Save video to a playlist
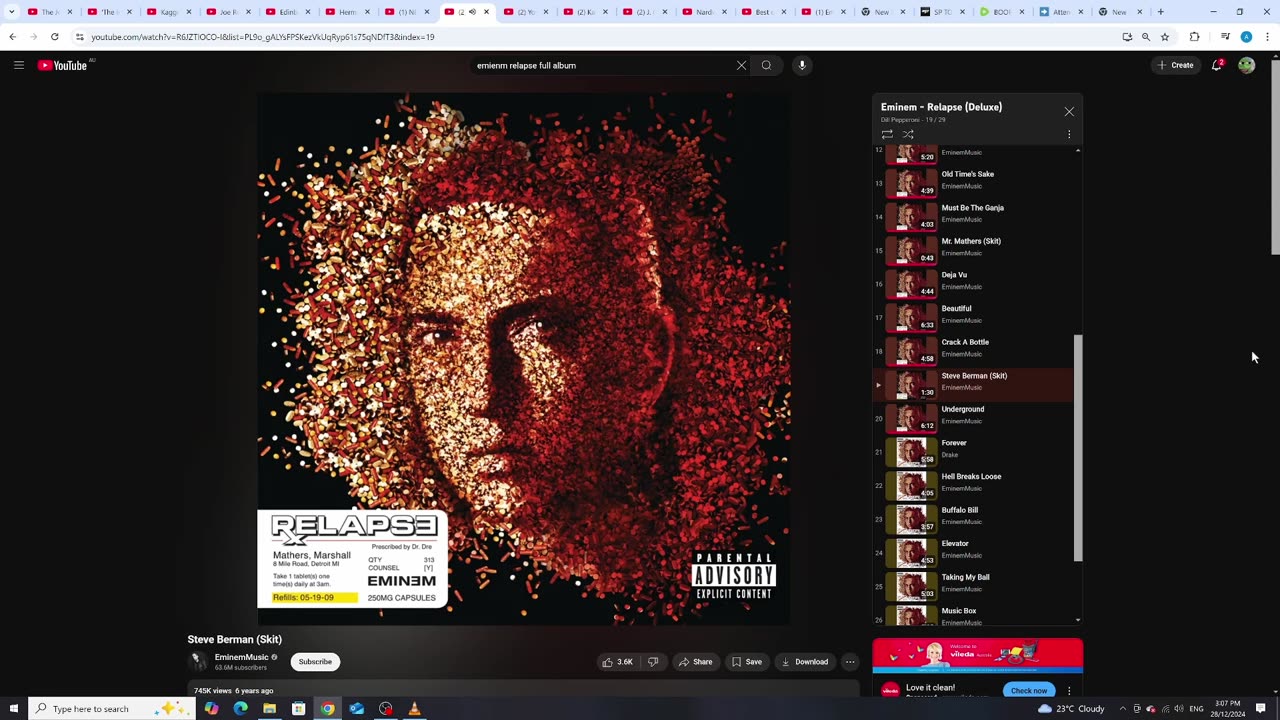The width and height of the screenshot is (1280, 720). [746, 661]
